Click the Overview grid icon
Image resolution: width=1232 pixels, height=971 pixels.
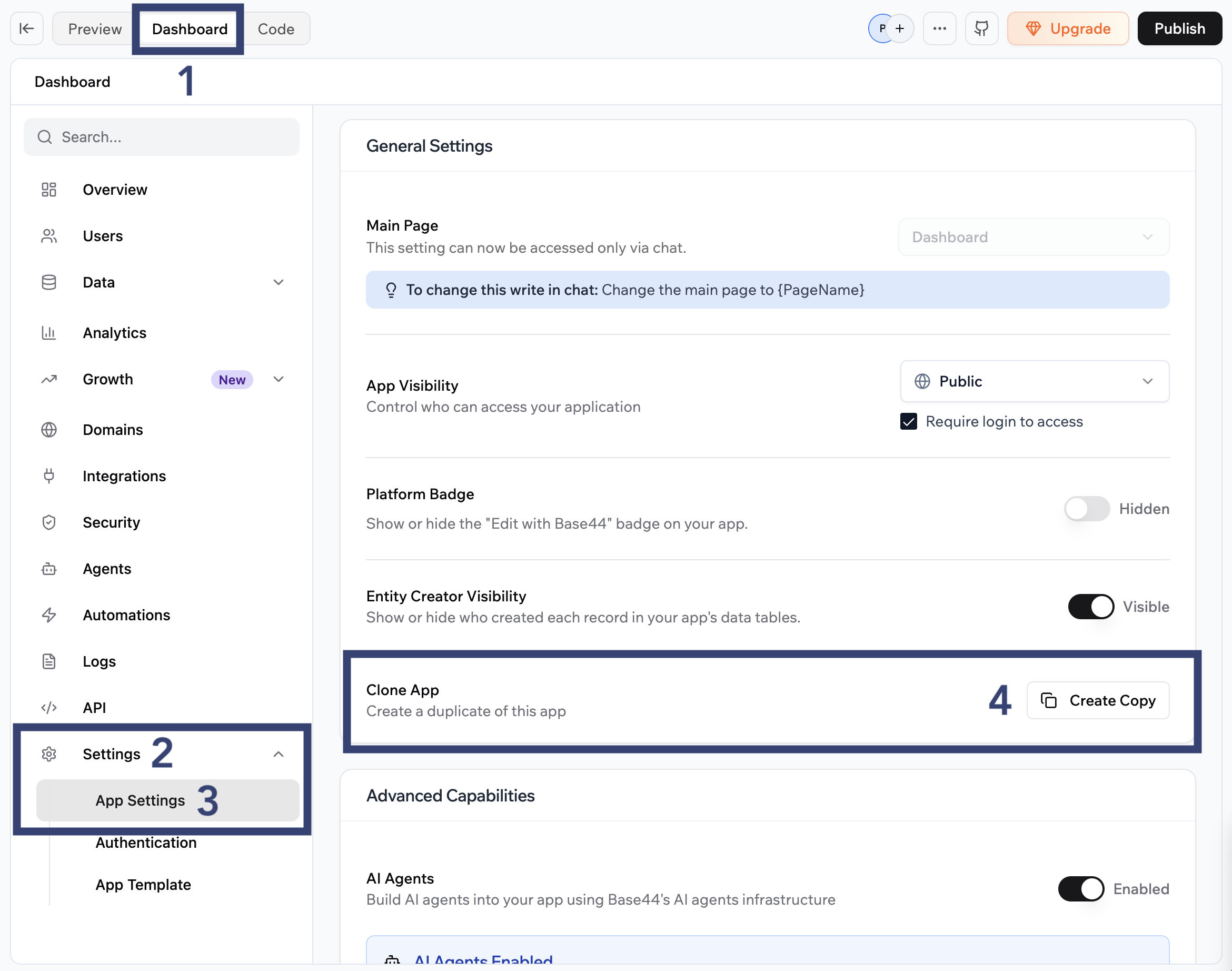tap(49, 190)
